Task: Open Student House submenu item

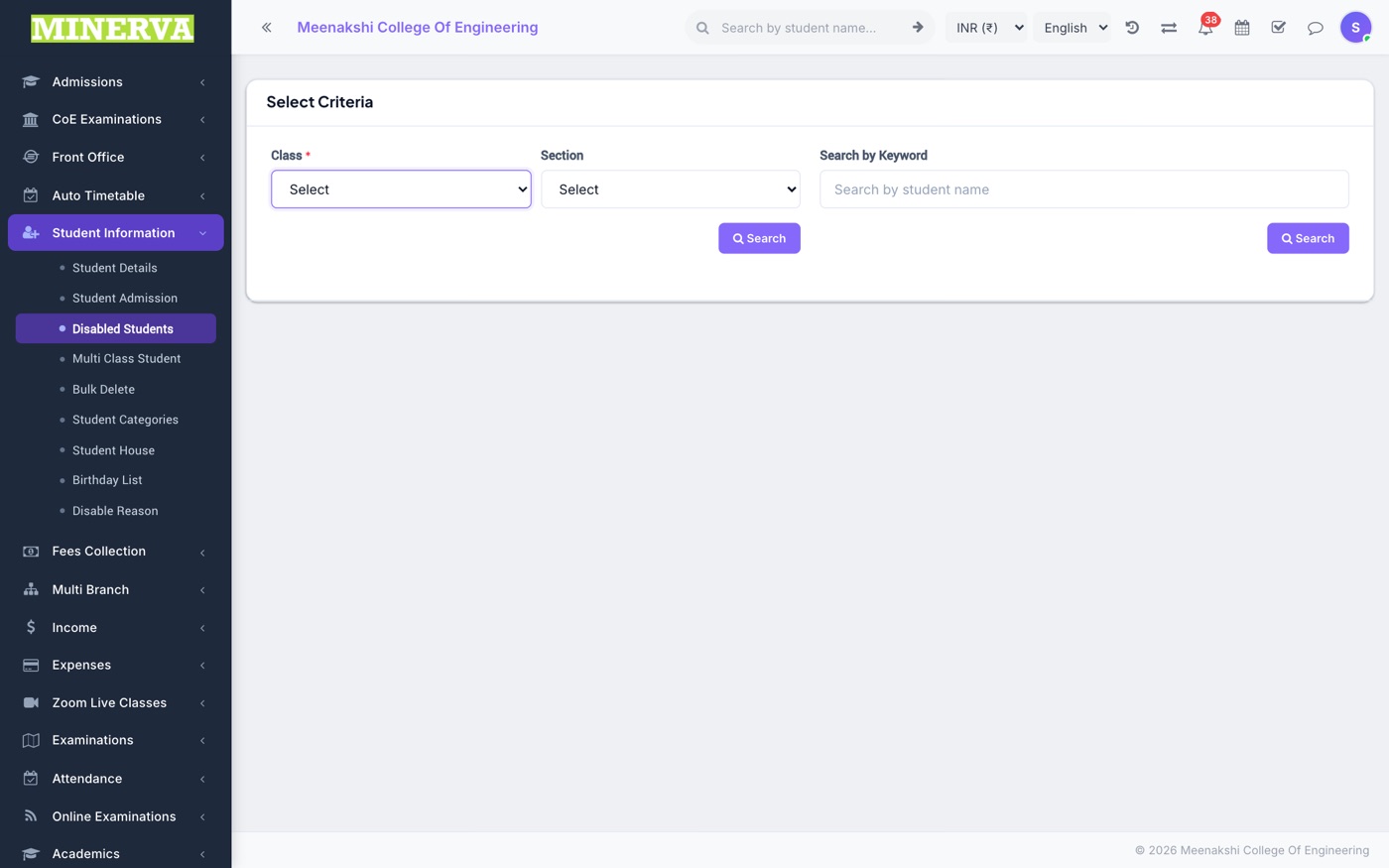Action: point(115,450)
